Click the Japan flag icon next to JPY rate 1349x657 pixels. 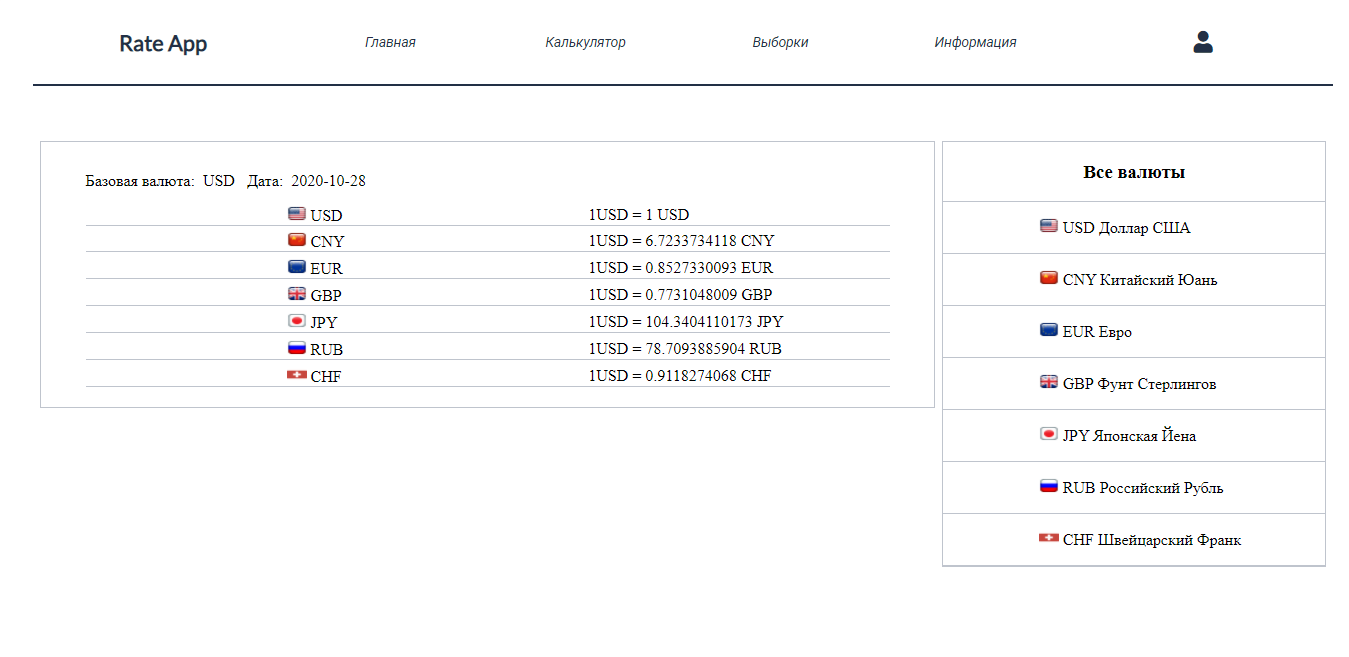(x=296, y=321)
